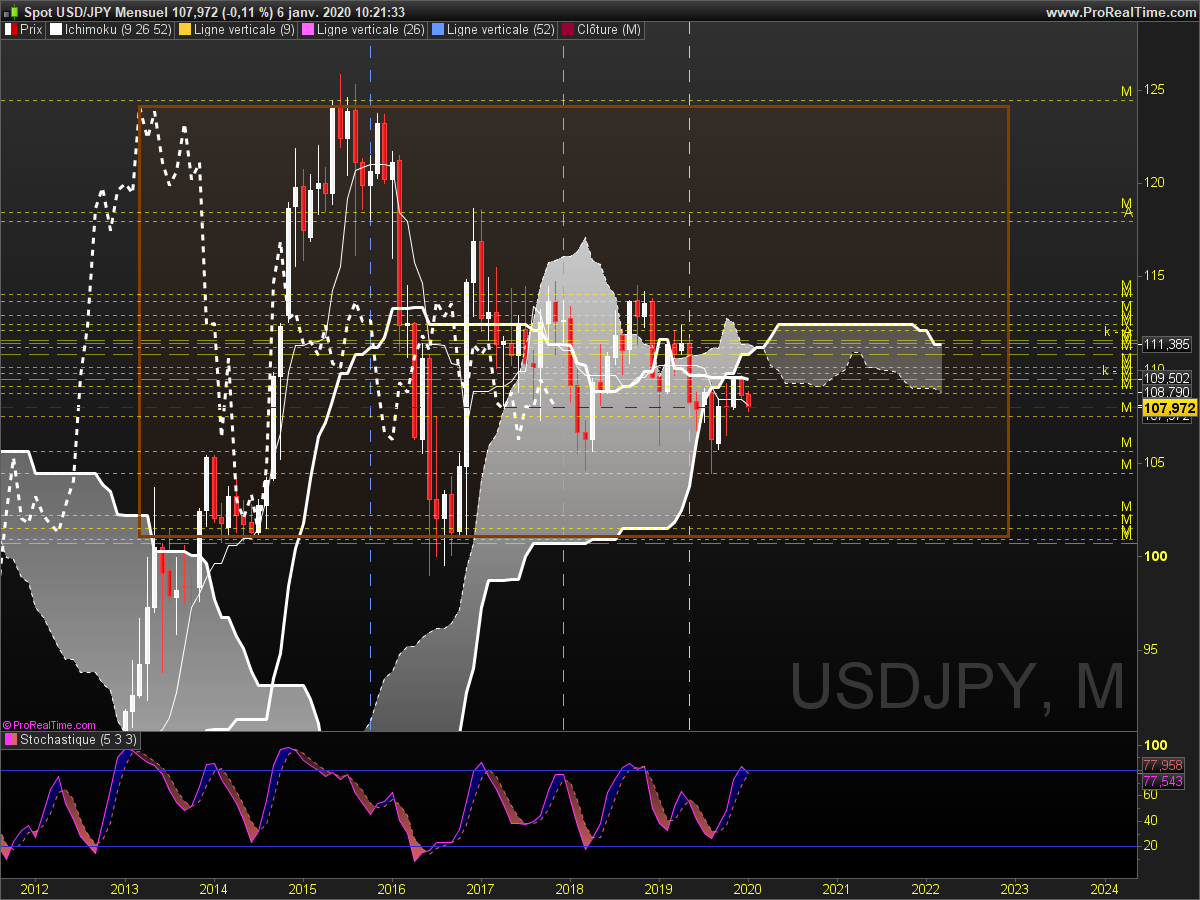Click the red-white Prix color swatch
Viewport: 1200px width, 900px height.
(x=11, y=30)
